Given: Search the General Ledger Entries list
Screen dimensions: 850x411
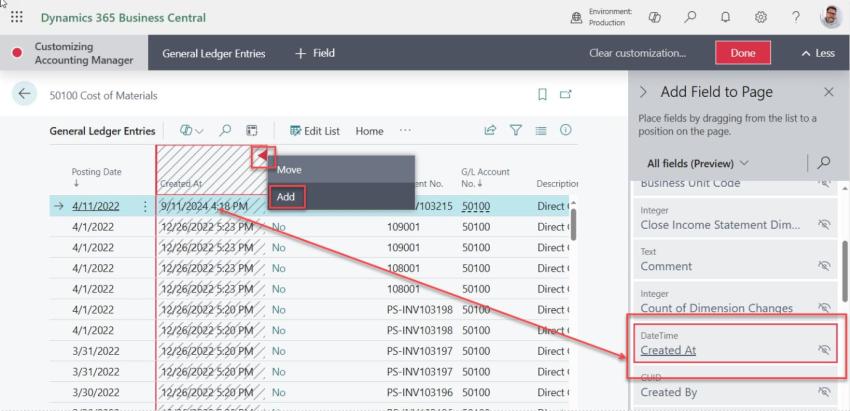Looking at the screenshot, I should (x=225, y=130).
